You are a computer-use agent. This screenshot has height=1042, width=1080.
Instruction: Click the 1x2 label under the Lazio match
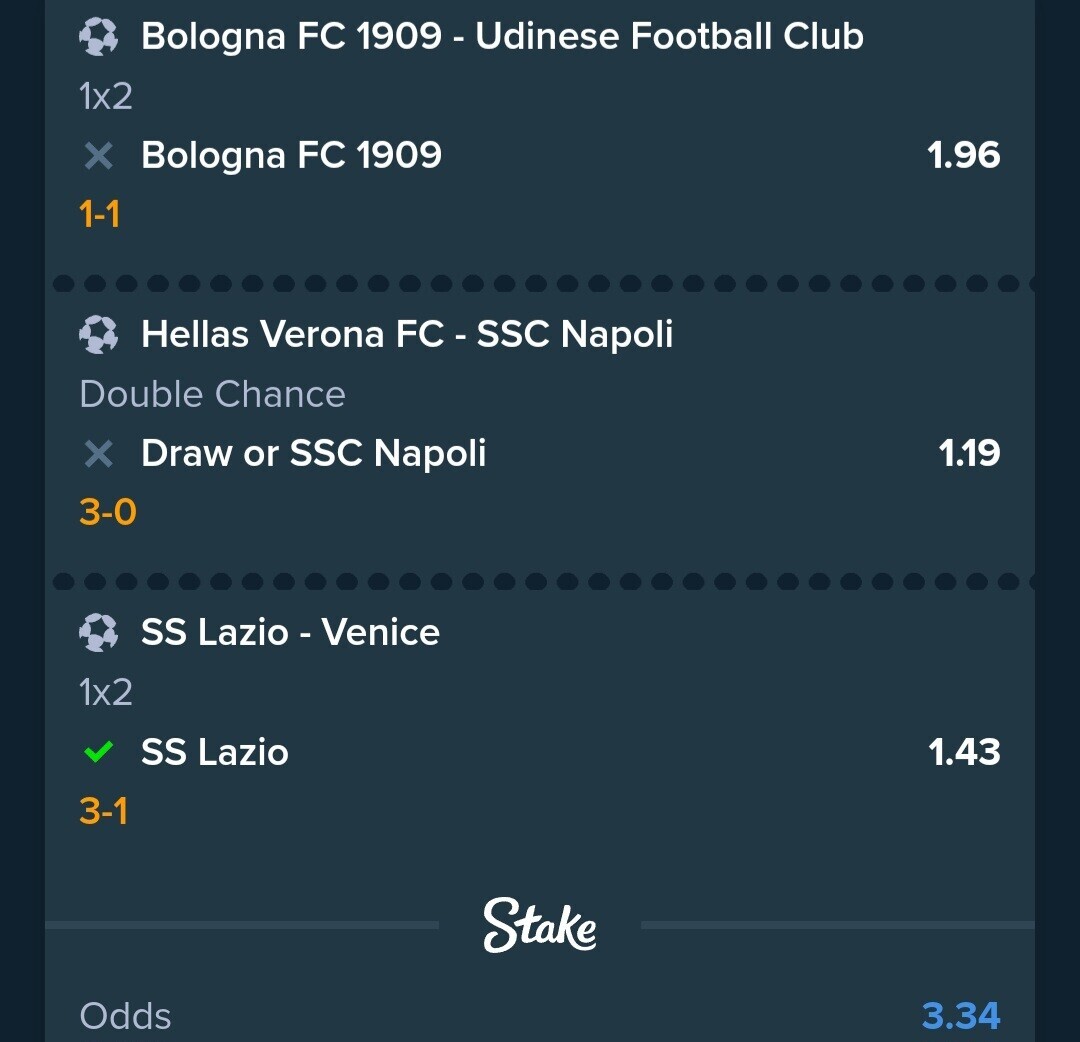105,692
